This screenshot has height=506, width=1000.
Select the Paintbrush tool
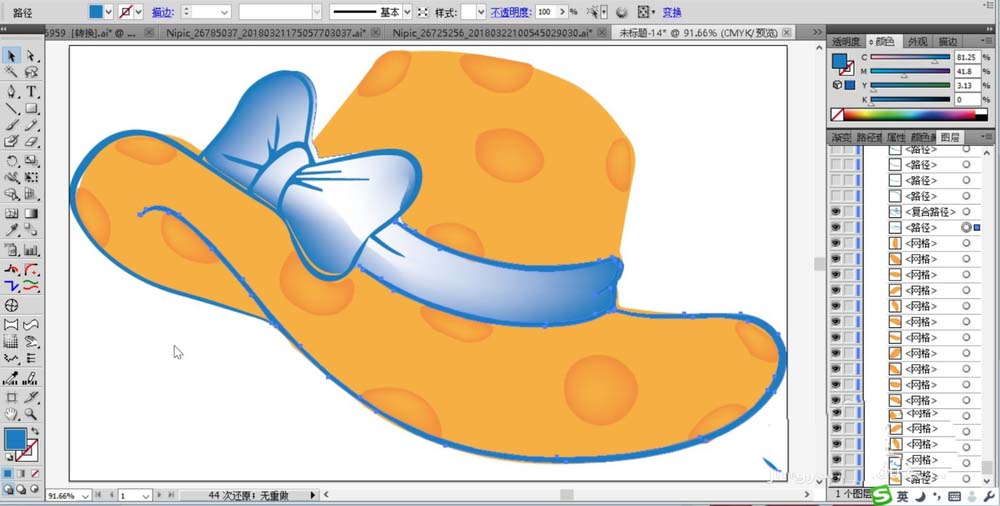tap(11, 125)
